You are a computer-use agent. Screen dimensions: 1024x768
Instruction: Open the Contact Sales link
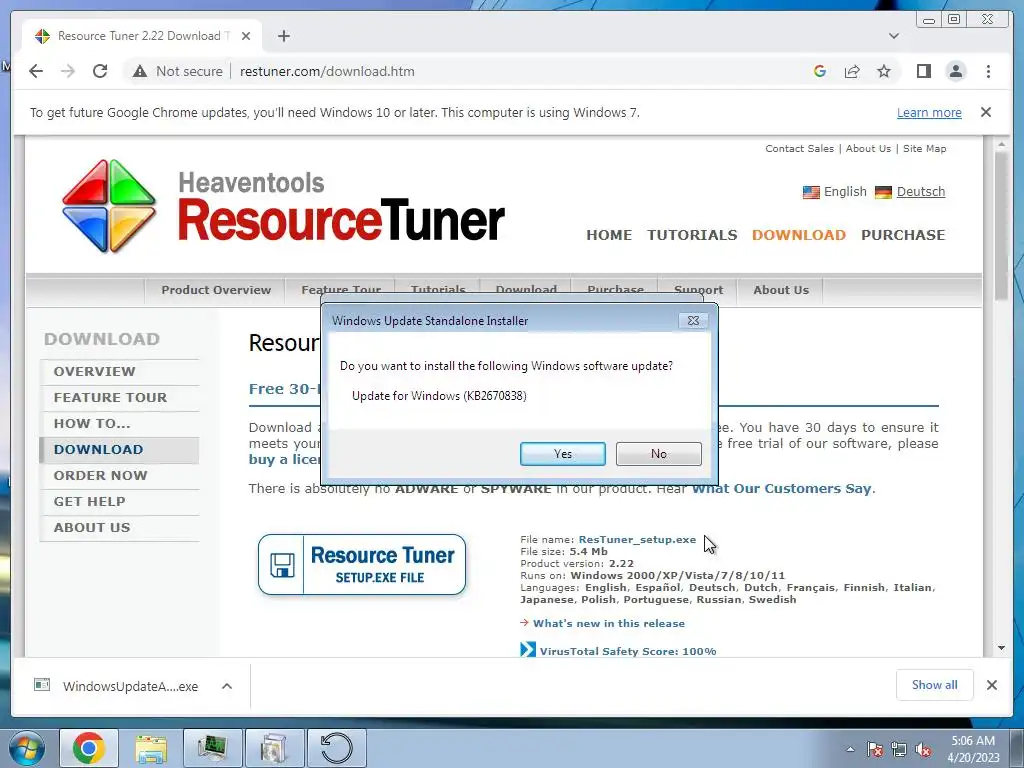coord(799,148)
